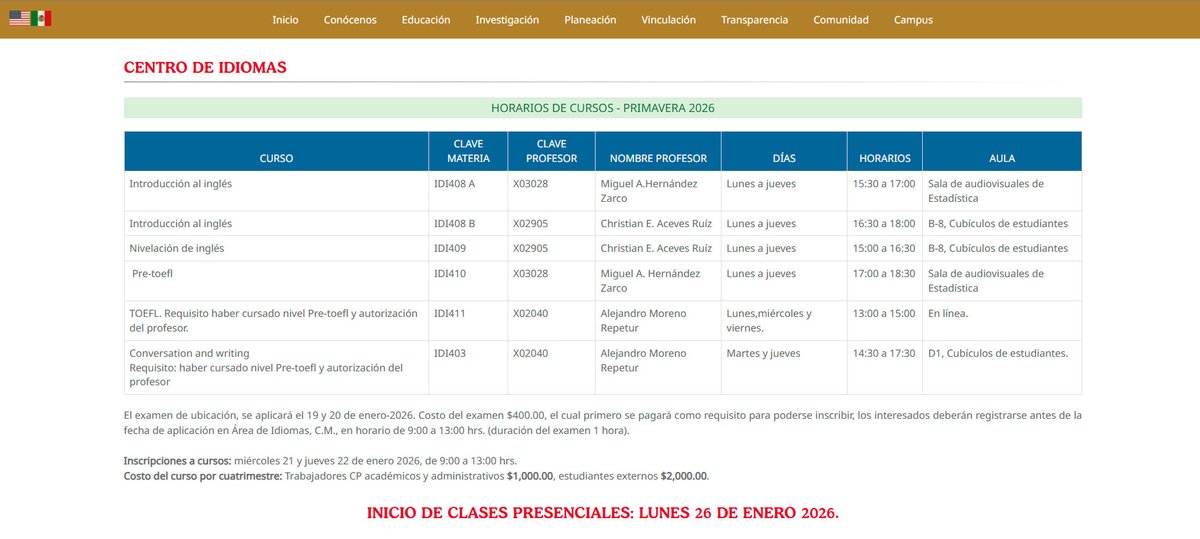Click the 16:30 a 18:00 schedule cell

pyautogui.click(x=884, y=223)
